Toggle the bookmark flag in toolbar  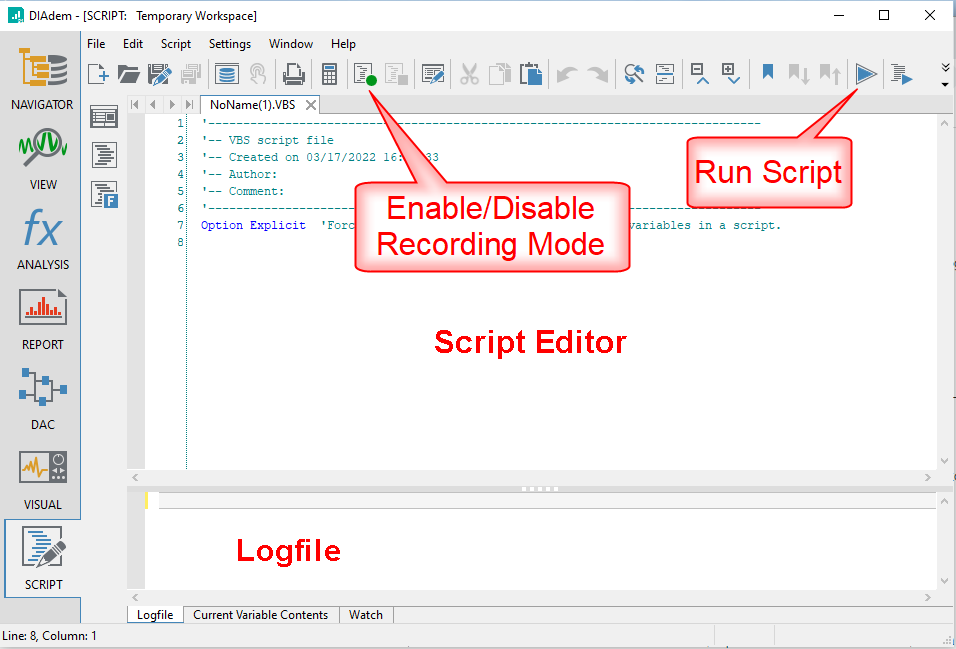(768, 73)
